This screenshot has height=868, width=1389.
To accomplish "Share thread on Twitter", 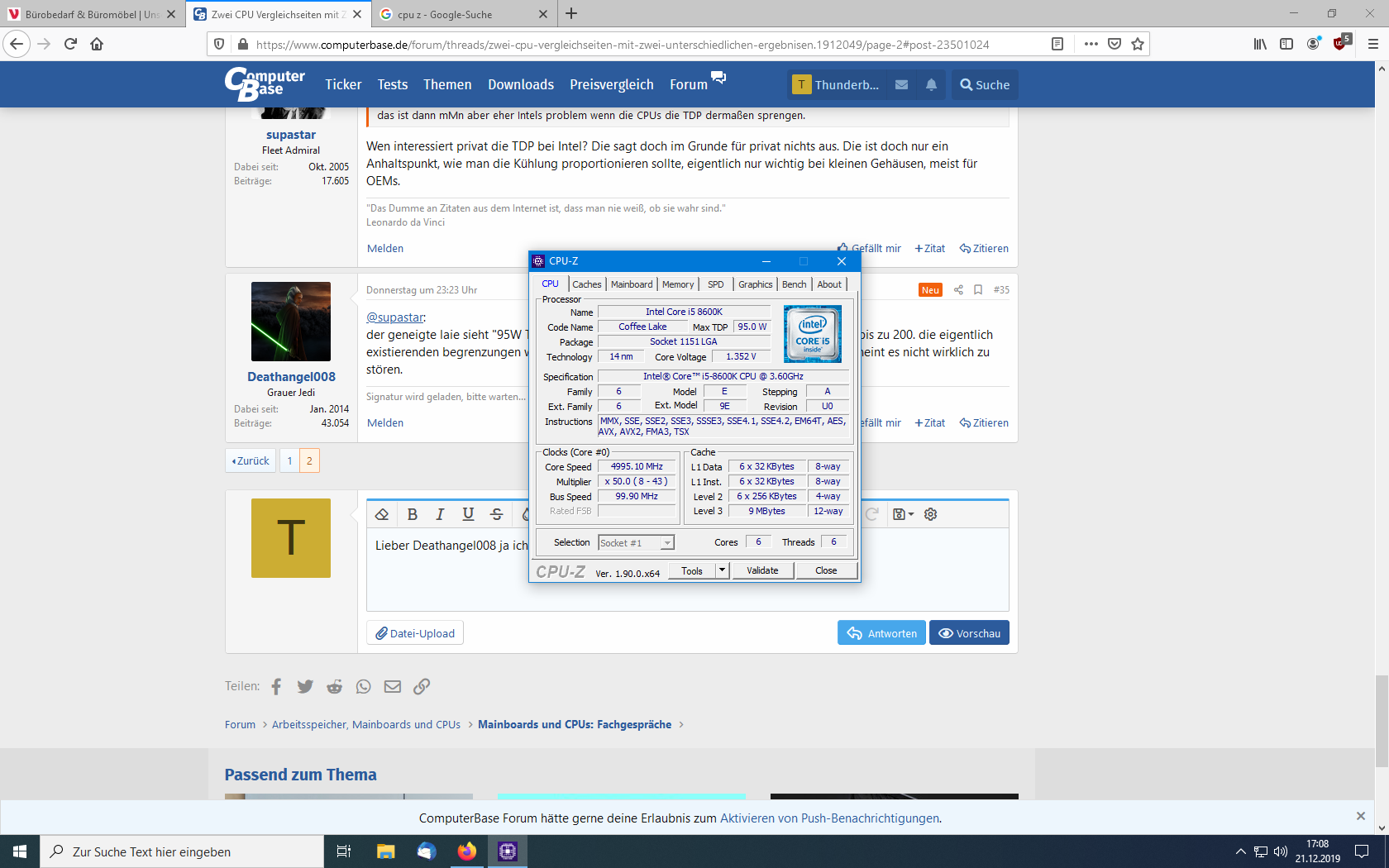I will coord(305,686).
